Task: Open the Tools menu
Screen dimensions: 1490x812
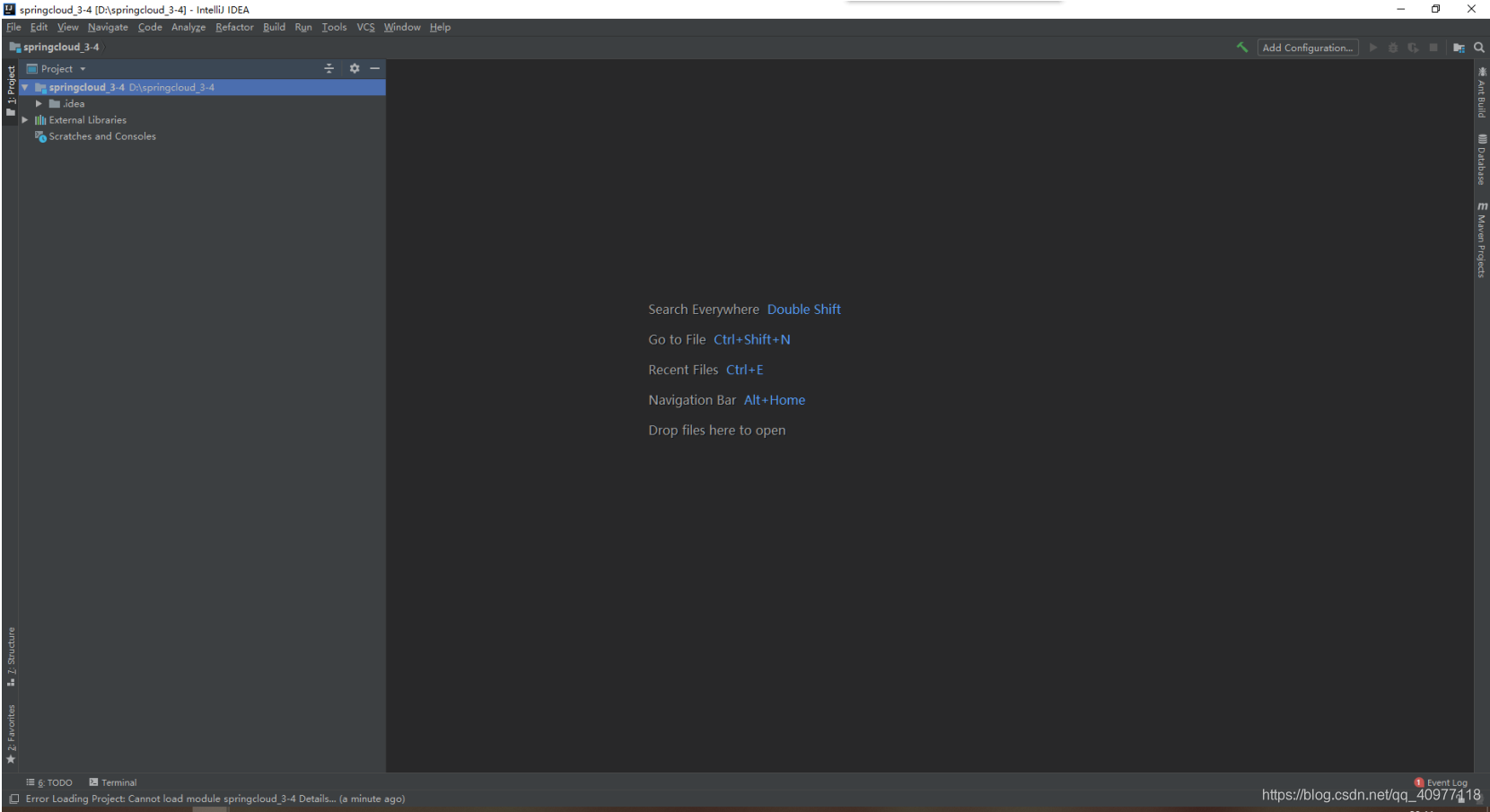Action: 334,27
